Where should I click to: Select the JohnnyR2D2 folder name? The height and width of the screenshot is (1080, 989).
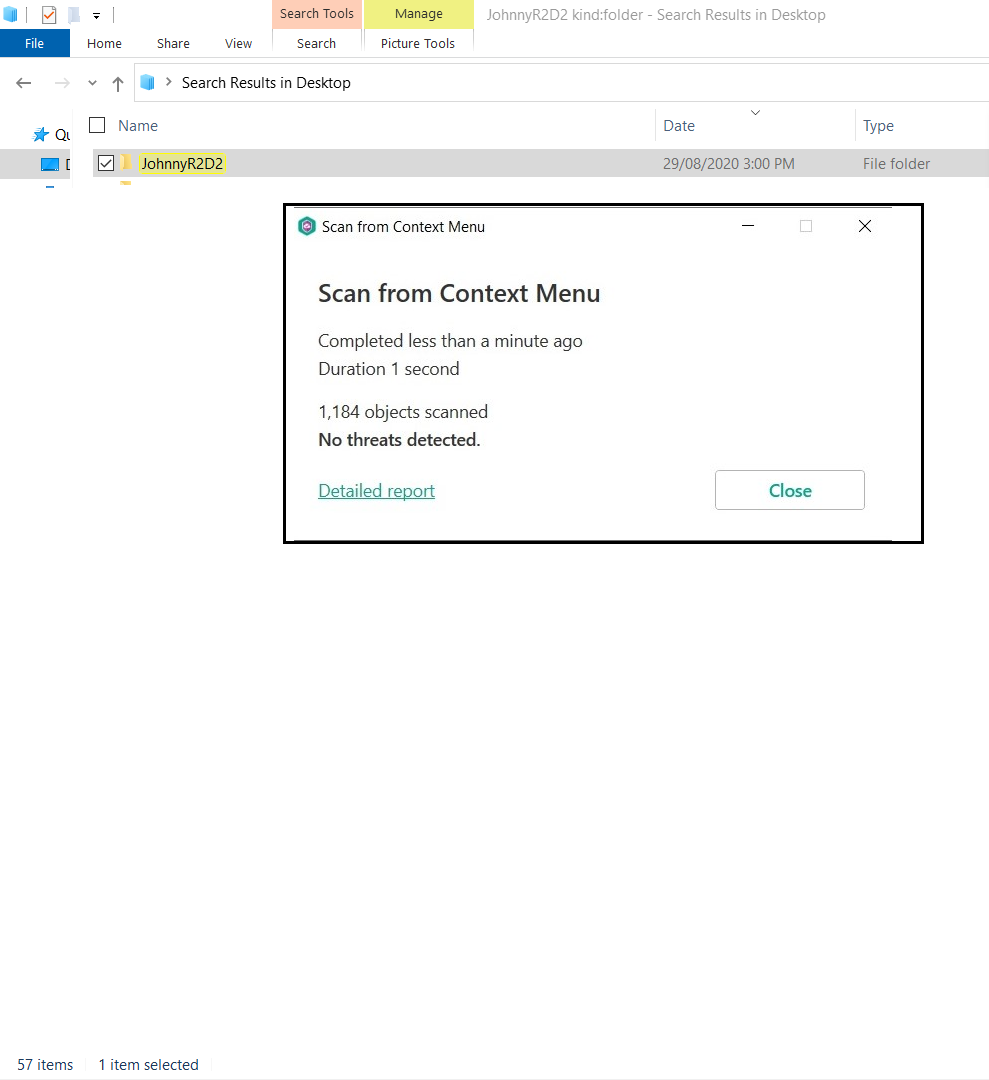click(182, 163)
